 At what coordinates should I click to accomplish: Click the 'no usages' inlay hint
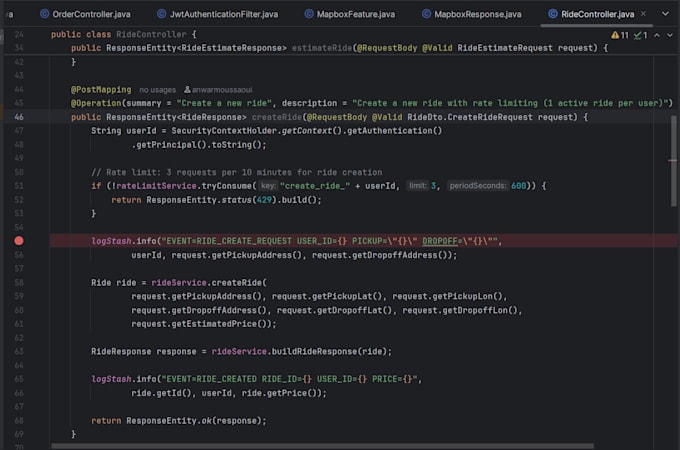(158, 90)
